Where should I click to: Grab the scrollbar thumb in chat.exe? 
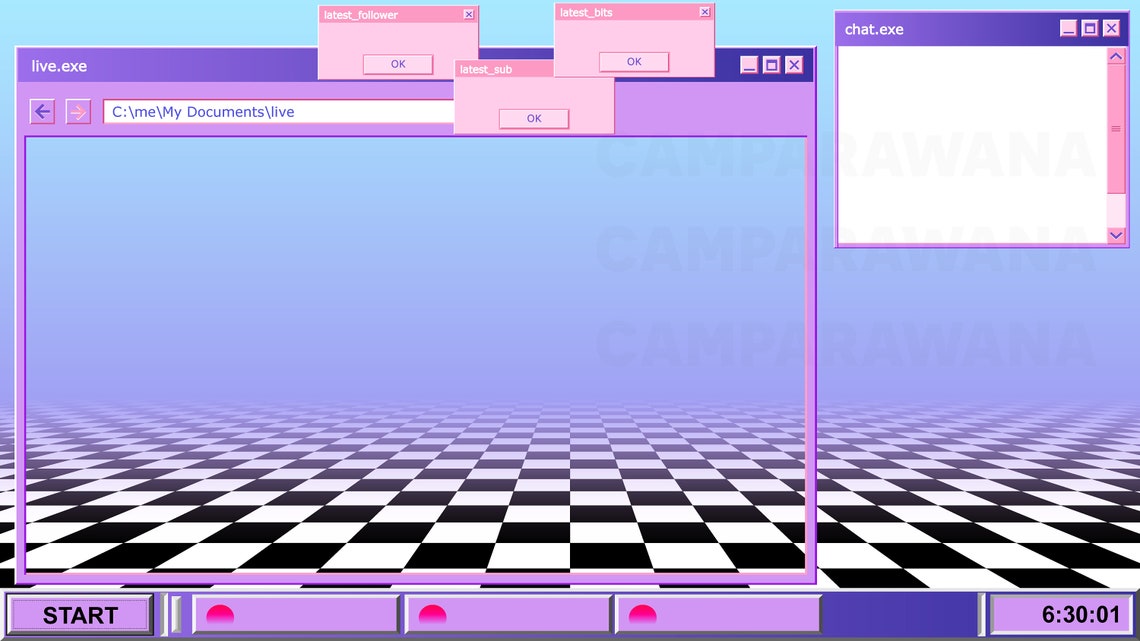click(x=1115, y=130)
